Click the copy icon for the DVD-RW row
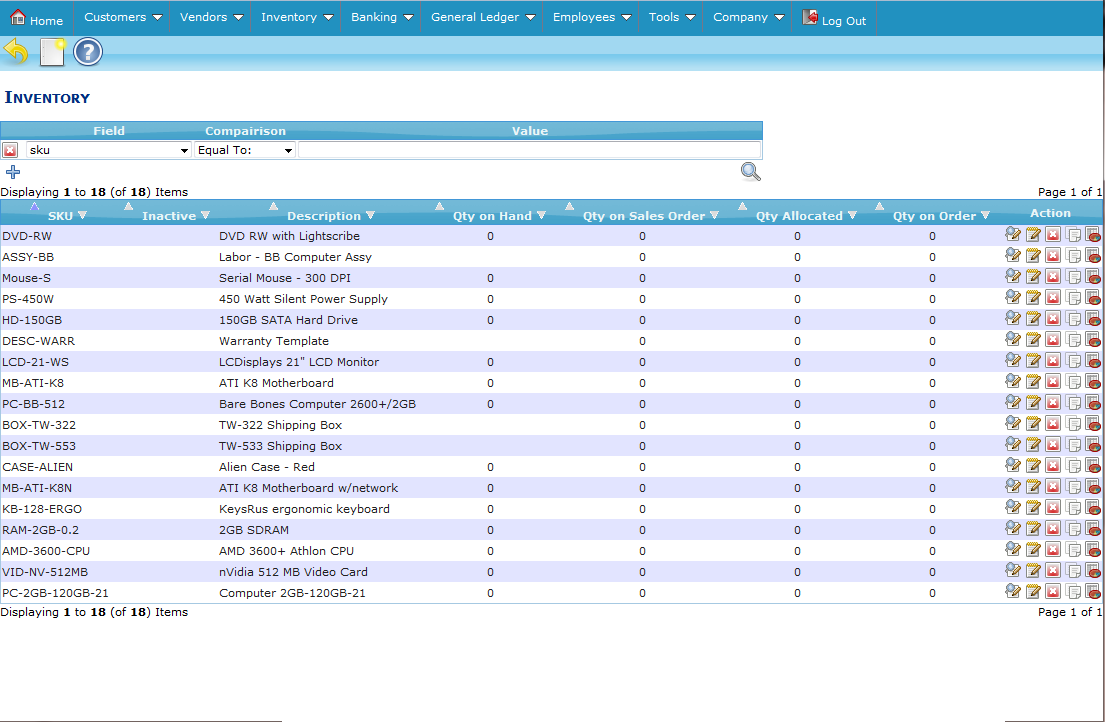1105x722 pixels. [1073, 236]
